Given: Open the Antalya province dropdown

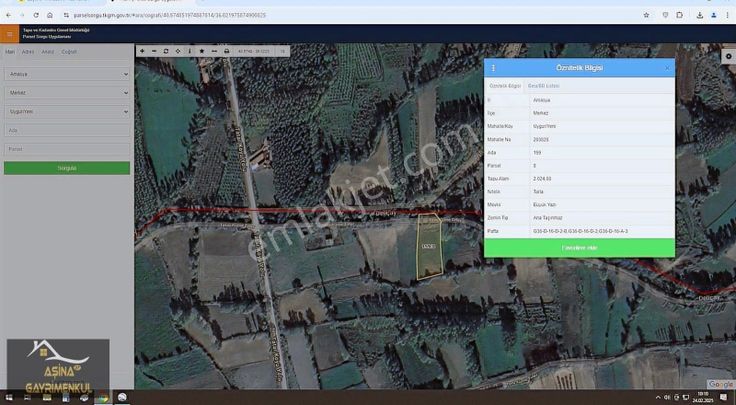Looking at the screenshot, I should pos(67,74).
